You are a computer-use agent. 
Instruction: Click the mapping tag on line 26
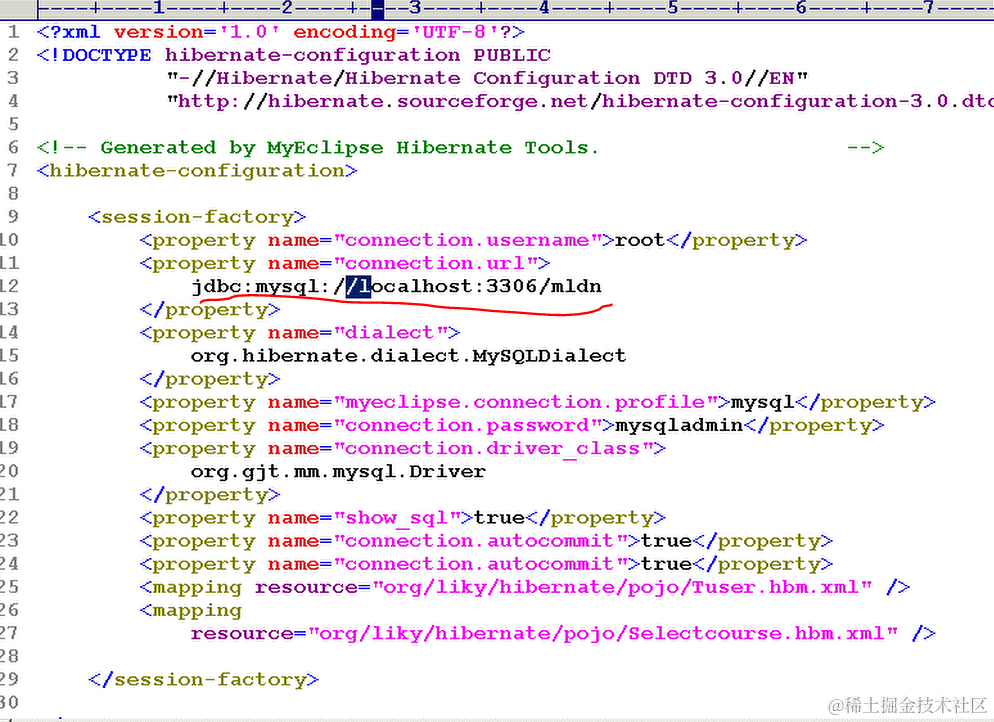pyautogui.click(x=191, y=610)
